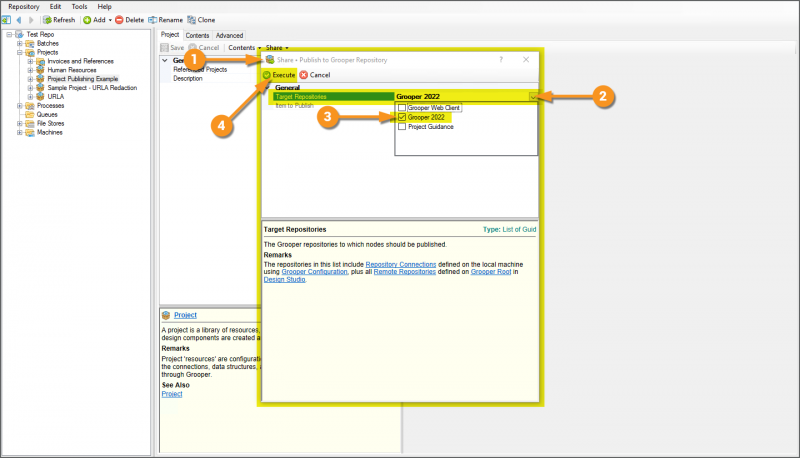Image resolution: width=800 pixels, height=458 pixels.
Task: Select the Target Repositories property row
Action: (x=406, y=96)
